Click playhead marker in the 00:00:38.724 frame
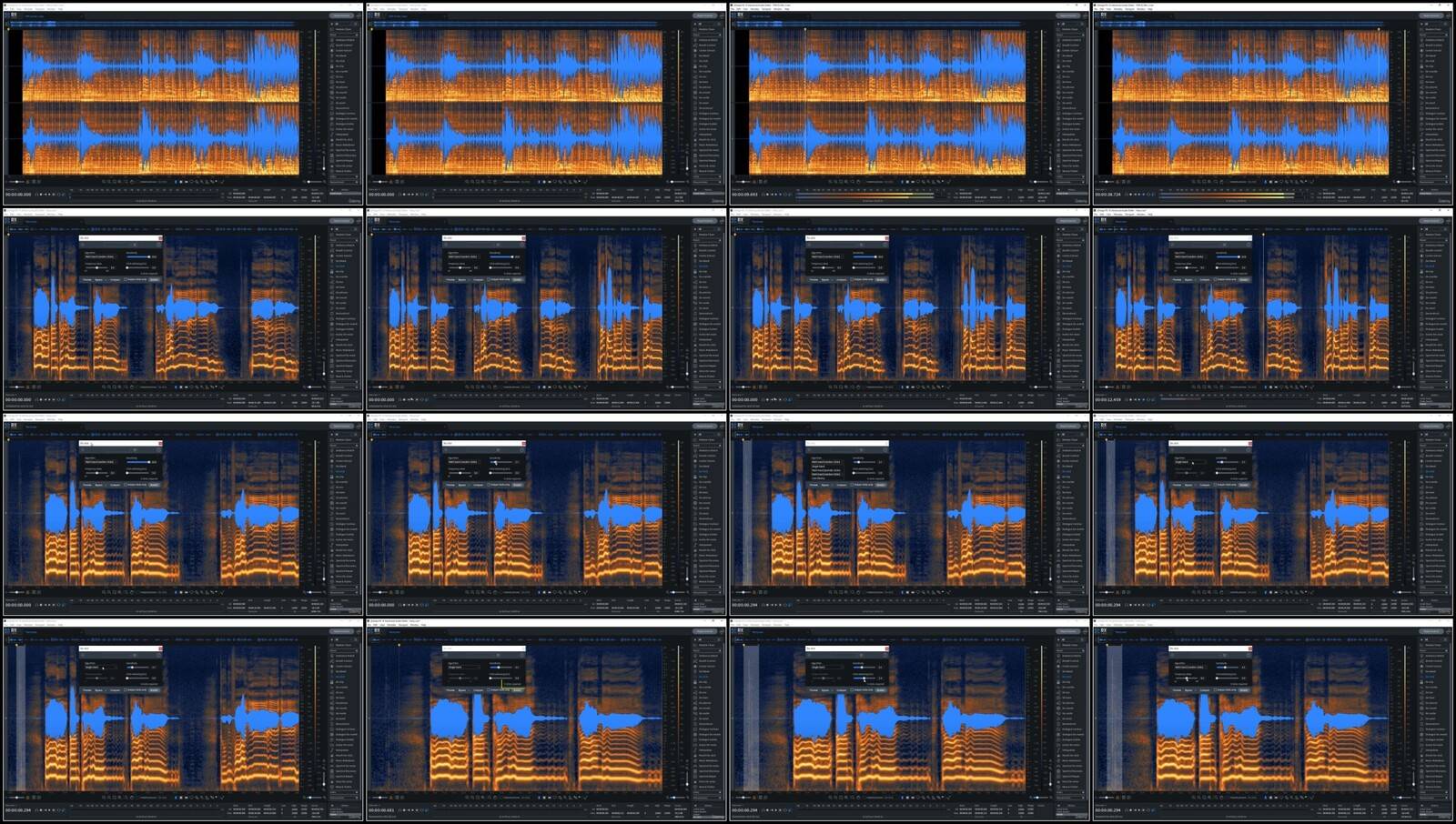The width and height of the screenshot is (1456, 824). pyautogui.click(x=1379, y=29)
